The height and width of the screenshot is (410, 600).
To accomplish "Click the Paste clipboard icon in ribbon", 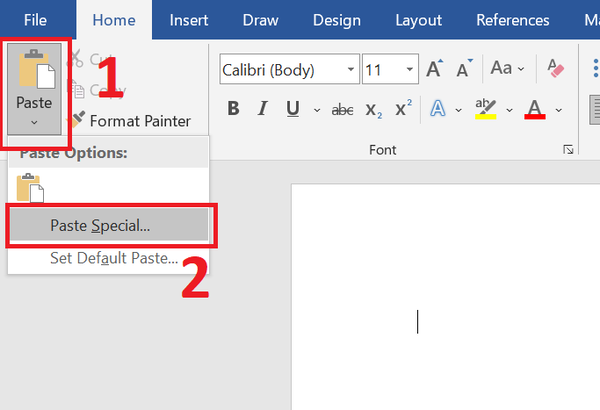I will (37, 69).
